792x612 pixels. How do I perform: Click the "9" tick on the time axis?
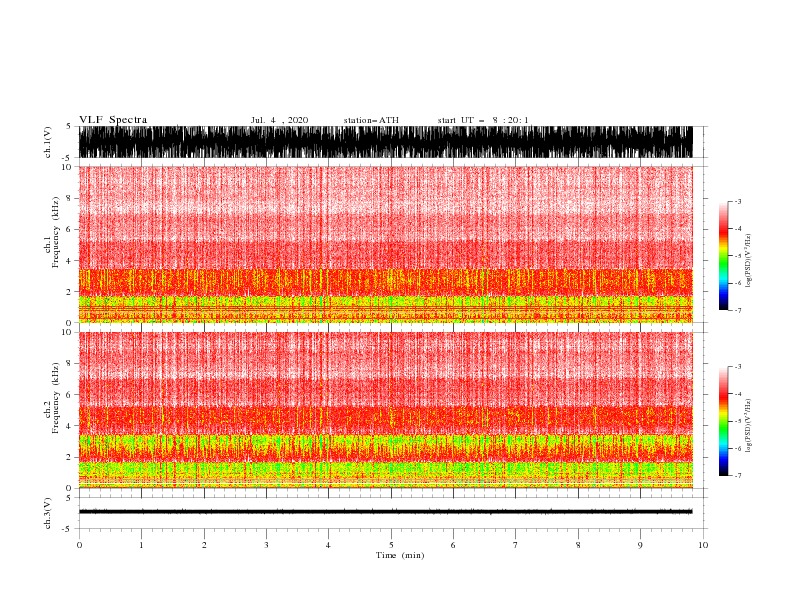click(x=640, y=545)
